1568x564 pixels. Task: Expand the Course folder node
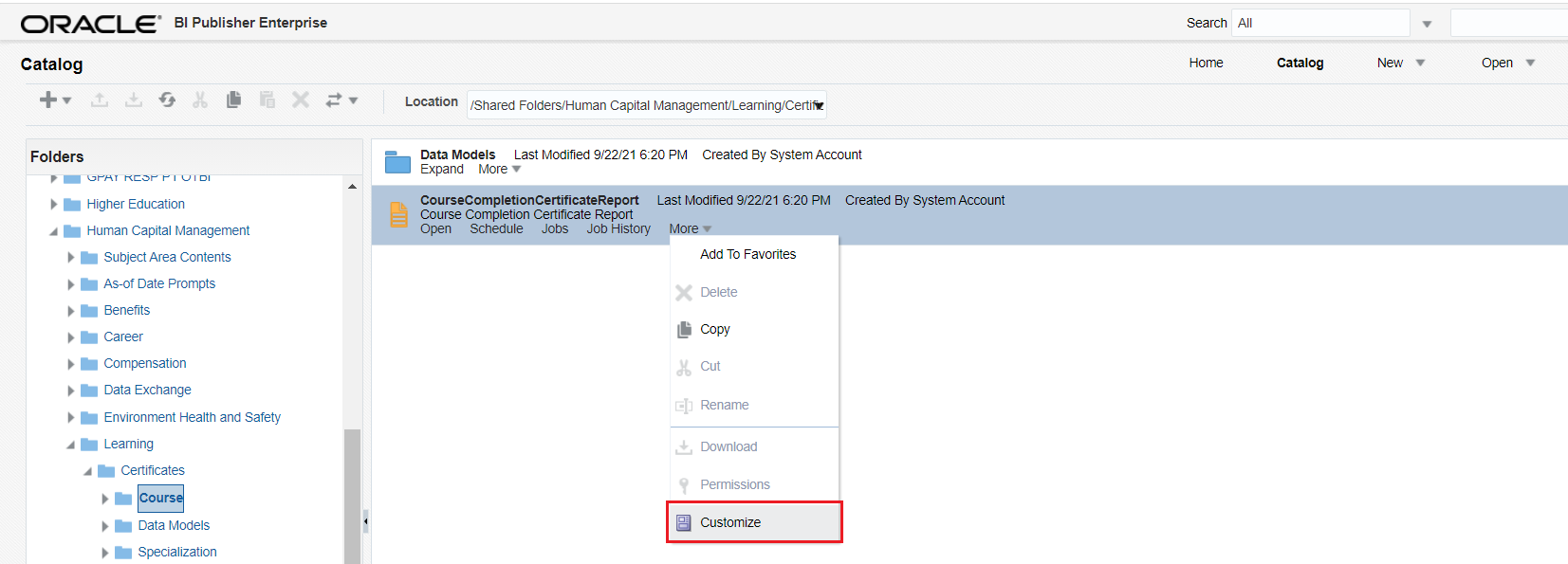tap(105, 499)
